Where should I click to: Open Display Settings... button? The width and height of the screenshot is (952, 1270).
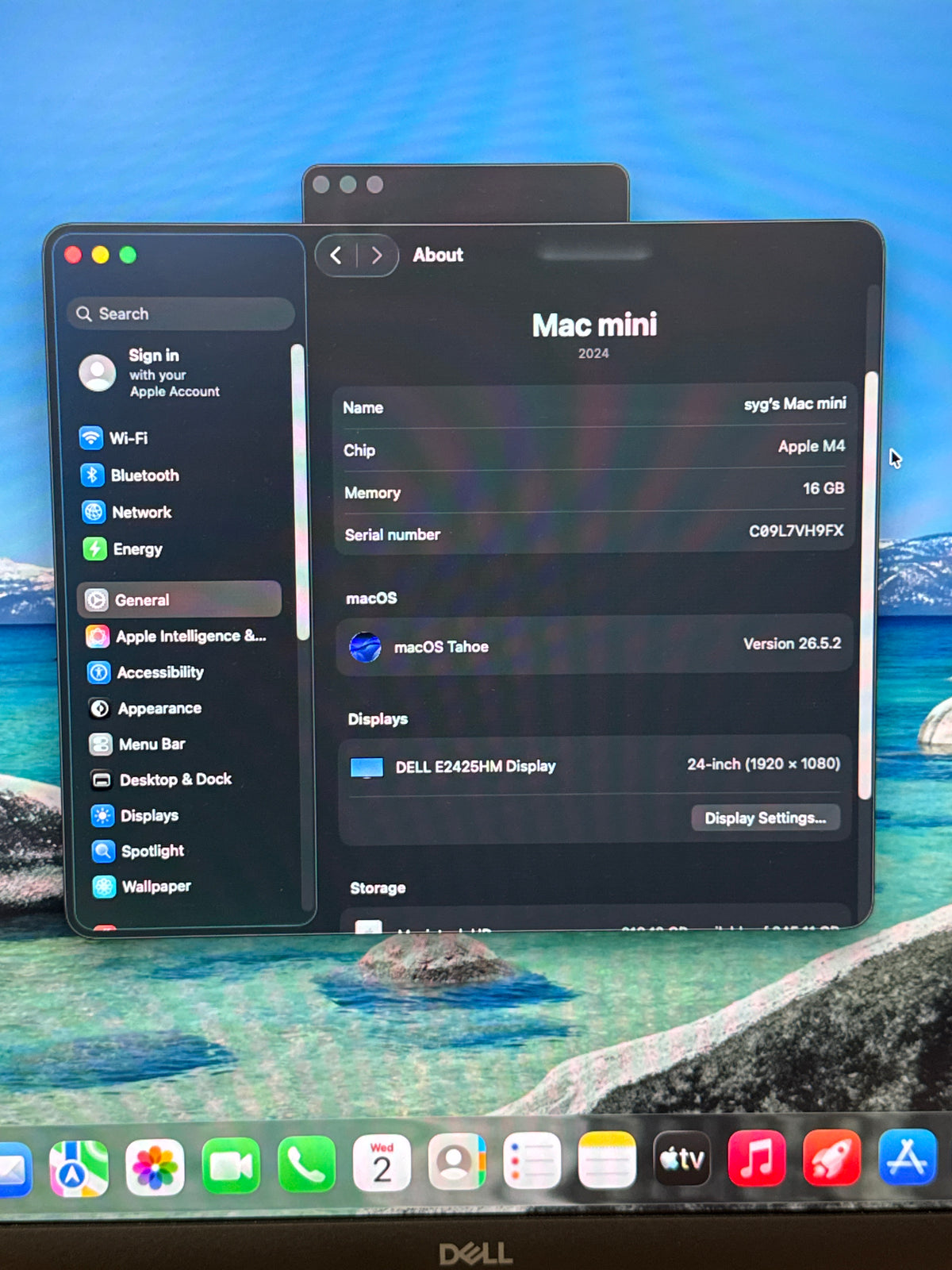(x=766, y=818)
